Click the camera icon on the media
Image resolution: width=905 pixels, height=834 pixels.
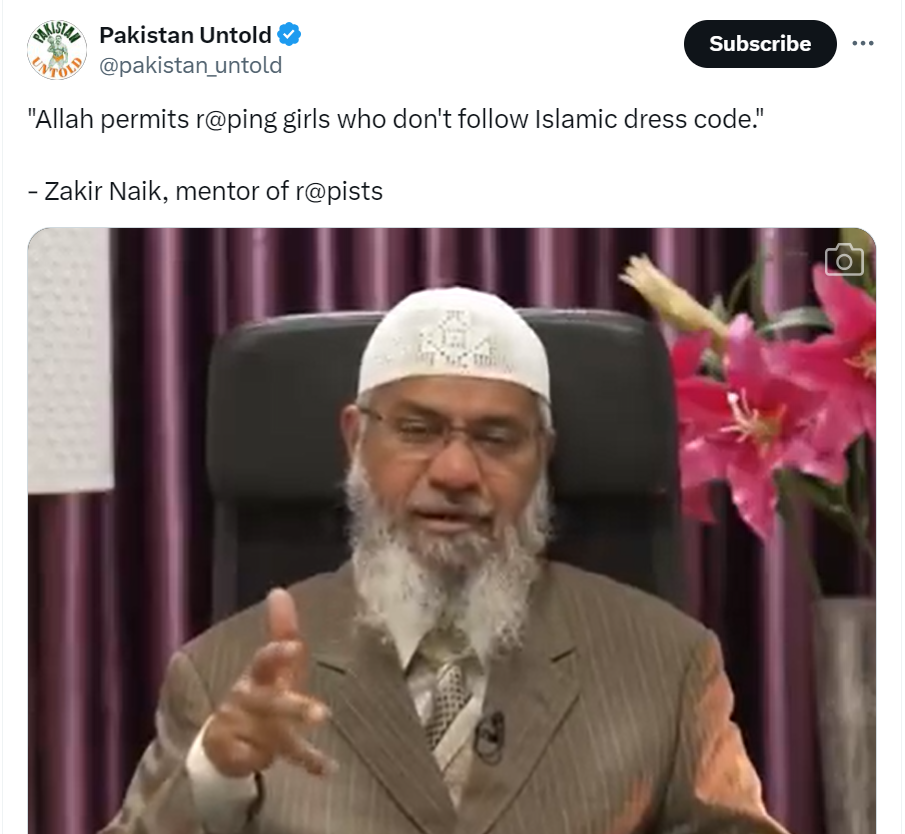(x=844, y=260)
